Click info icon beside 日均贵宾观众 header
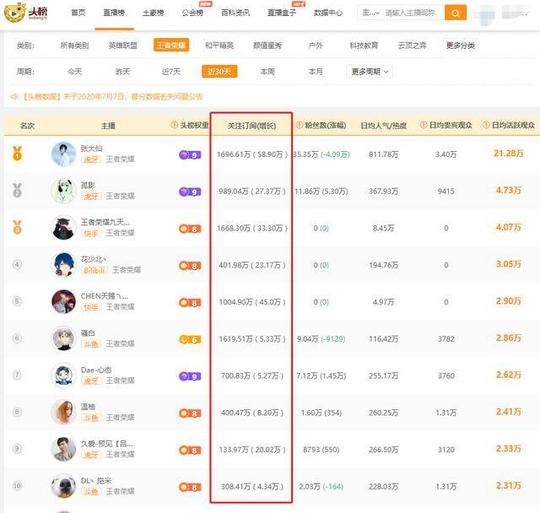540x513 pixels. point(423,125)
